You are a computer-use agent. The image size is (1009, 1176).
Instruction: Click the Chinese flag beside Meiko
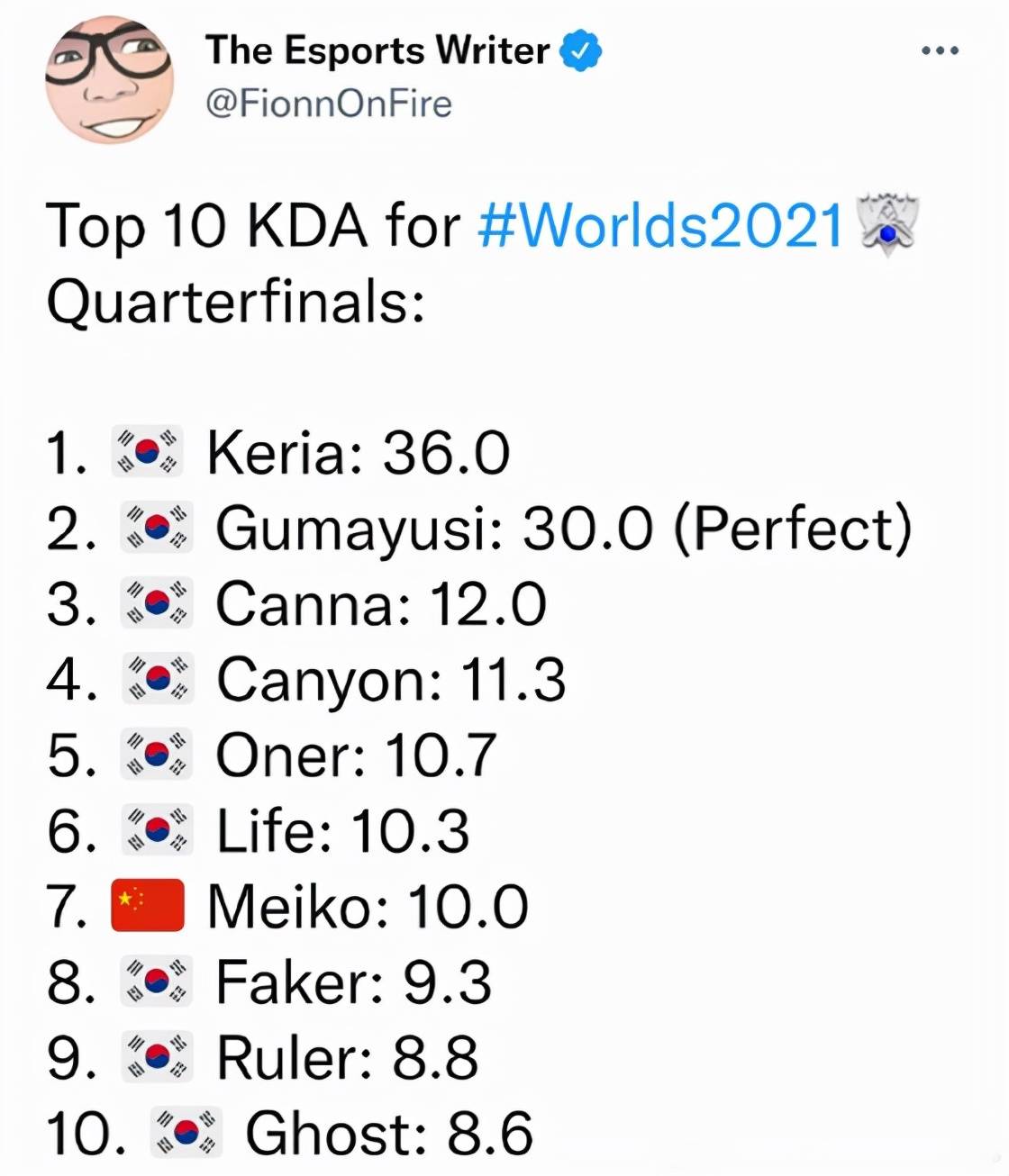148,905
